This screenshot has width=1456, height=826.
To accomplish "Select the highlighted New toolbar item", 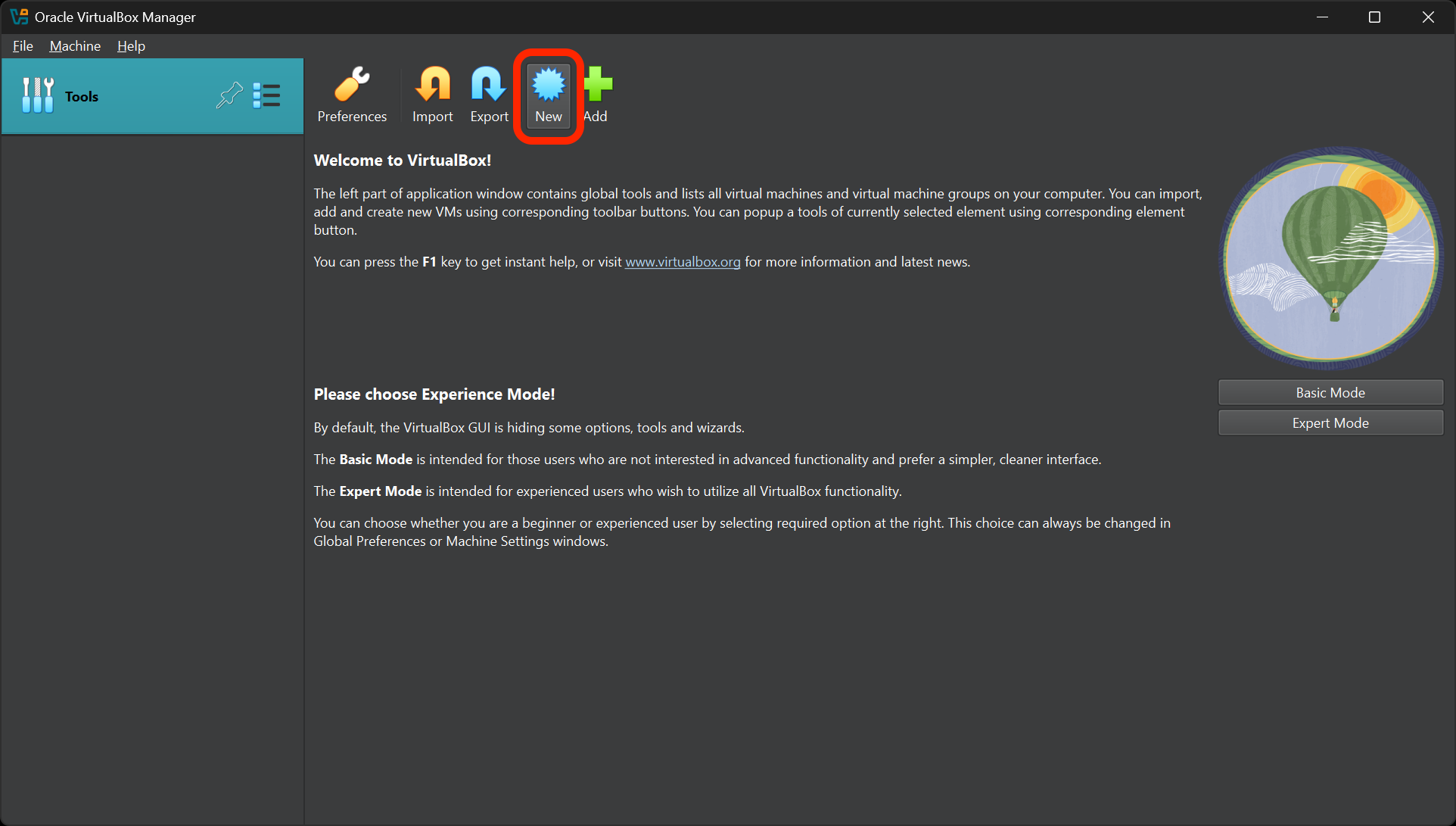I will tap(548, 94).
